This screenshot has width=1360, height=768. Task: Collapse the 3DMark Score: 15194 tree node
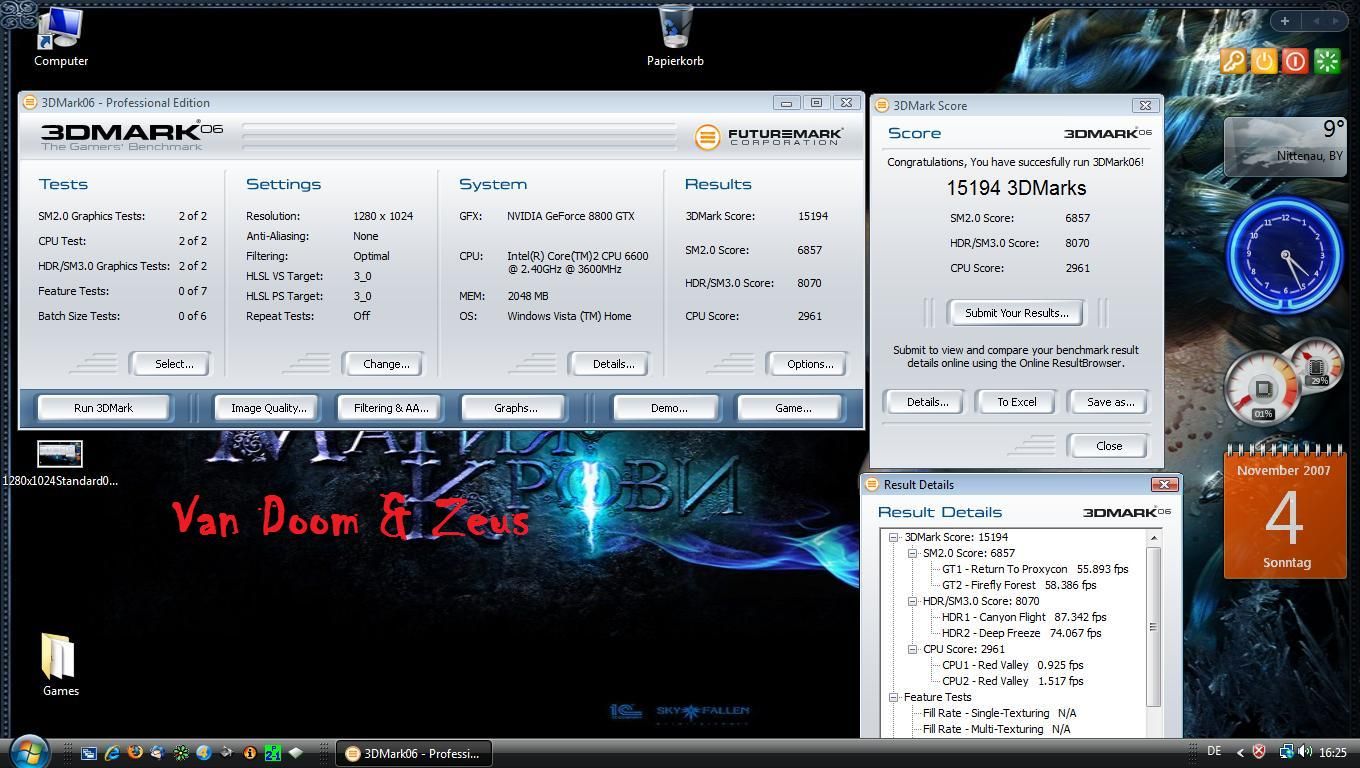[894, 537]
